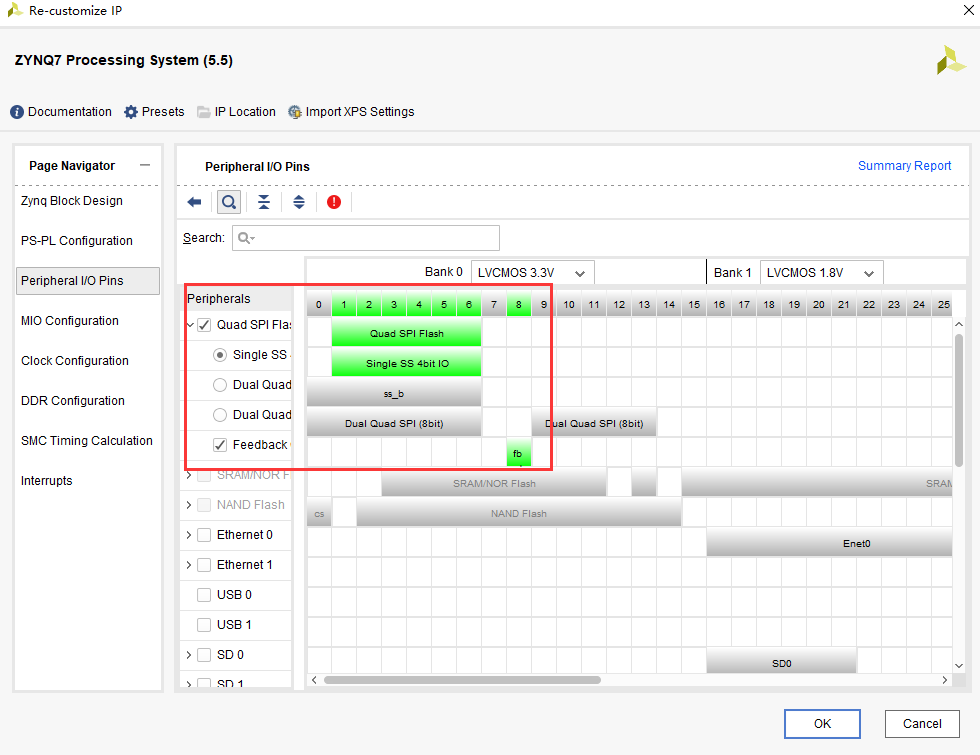
Task: Click the green fb feedback pin block
Action: pos(518,453)
